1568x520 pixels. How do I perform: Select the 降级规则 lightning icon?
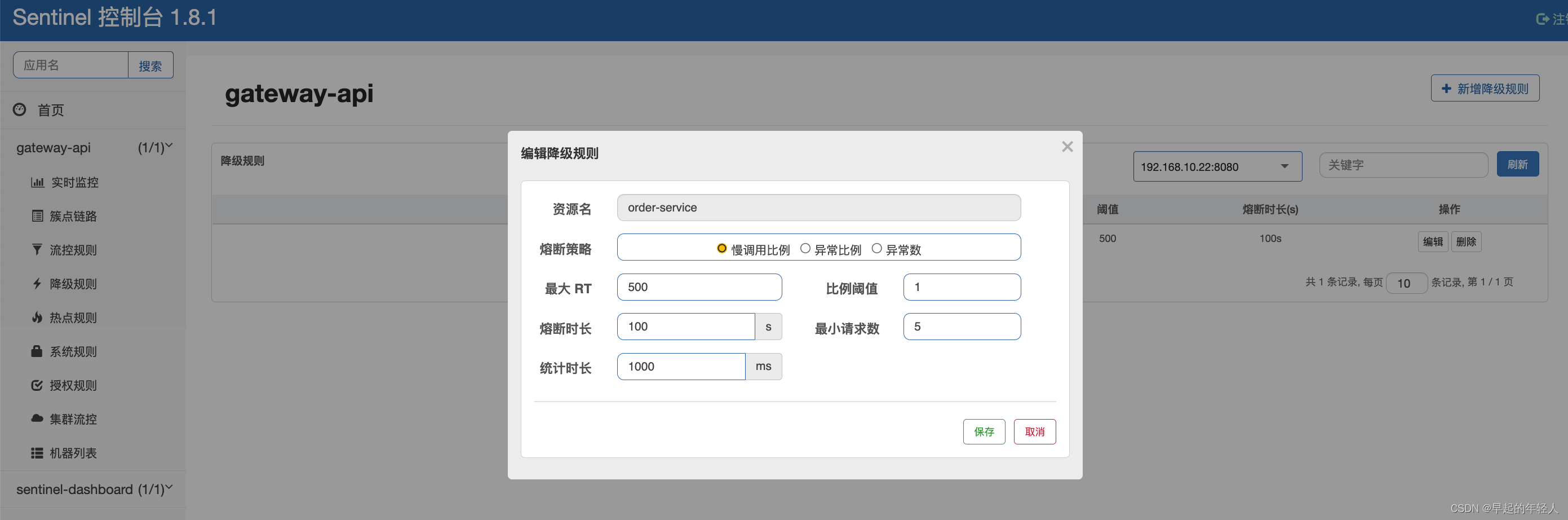coord(37,283)
